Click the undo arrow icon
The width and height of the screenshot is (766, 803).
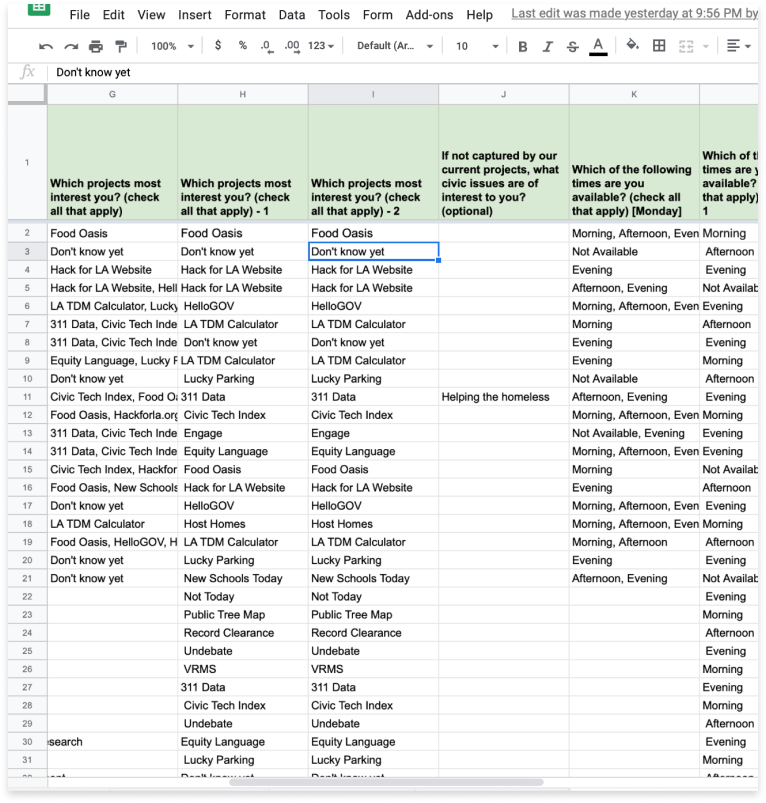[x=46, y=47]
